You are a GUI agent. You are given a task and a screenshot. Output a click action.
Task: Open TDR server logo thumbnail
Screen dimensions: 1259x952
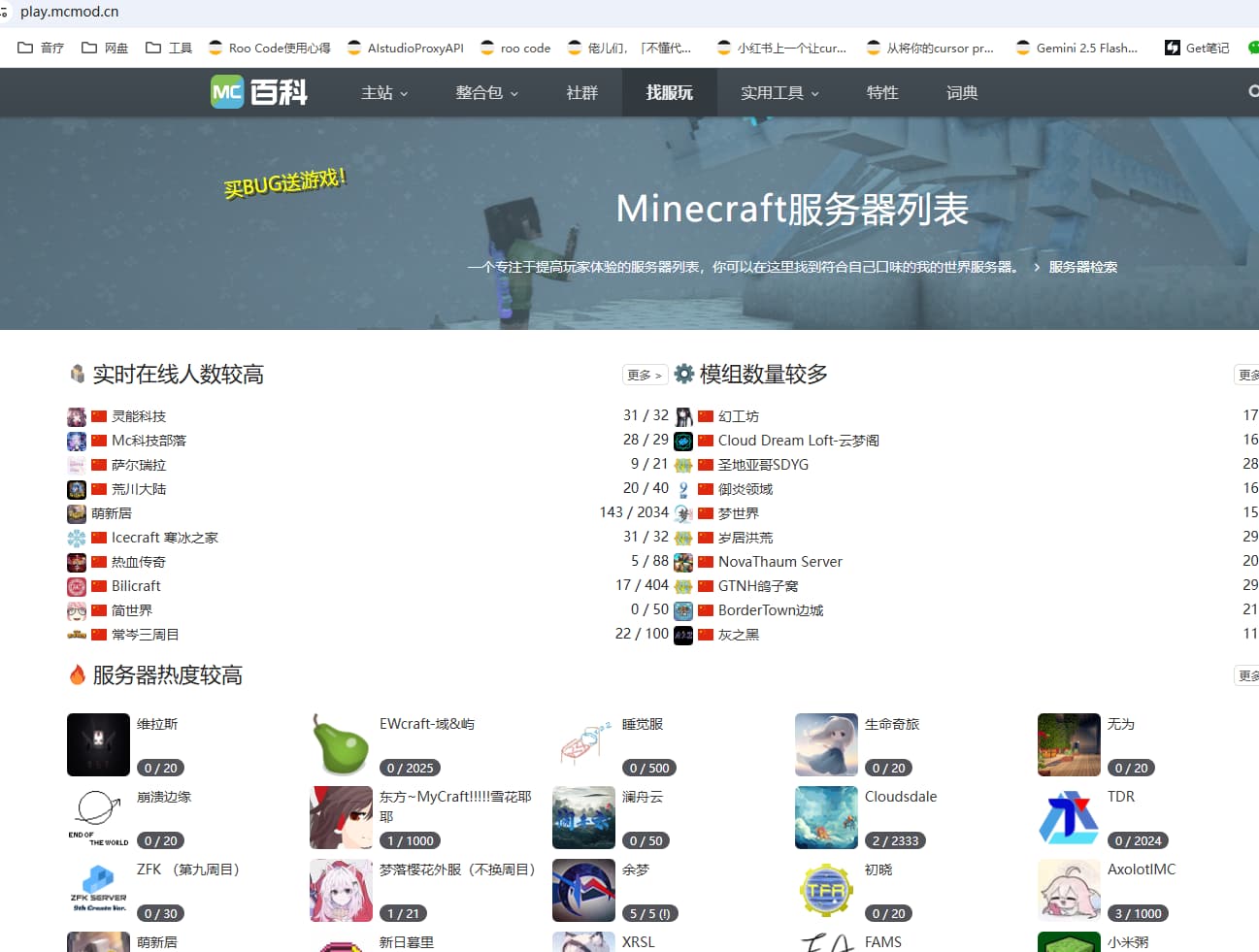coord(1069,817)
